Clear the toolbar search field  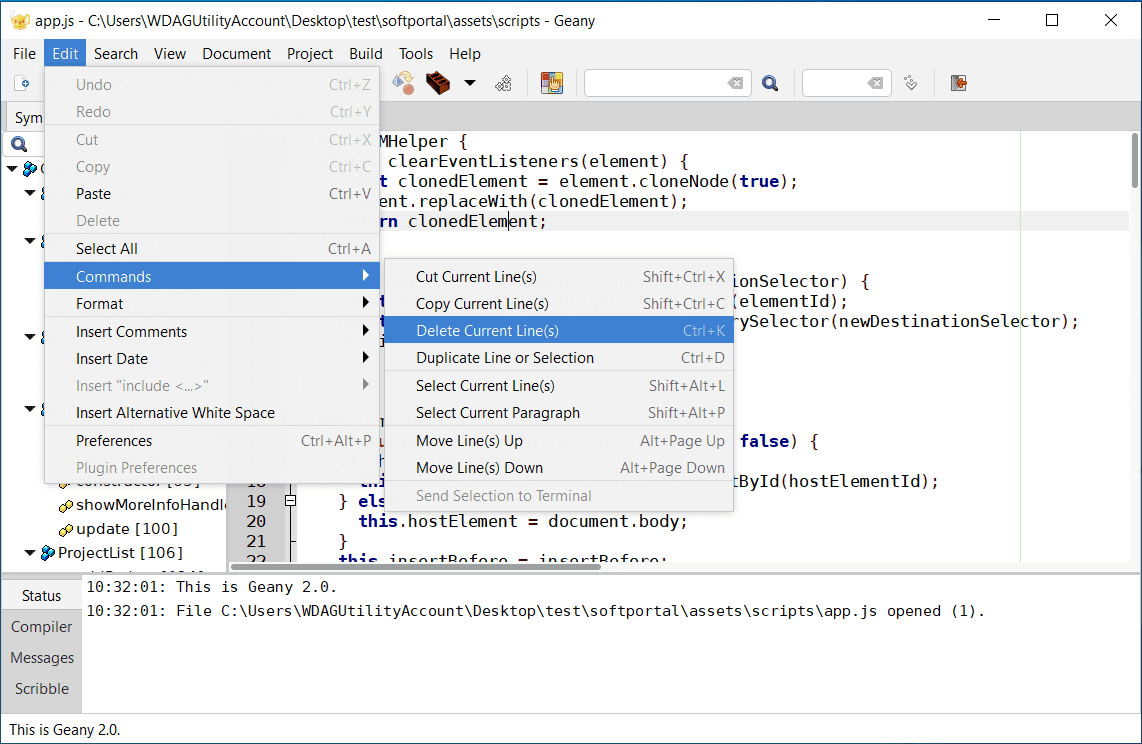pyautogui.click(x=736, y=83)
